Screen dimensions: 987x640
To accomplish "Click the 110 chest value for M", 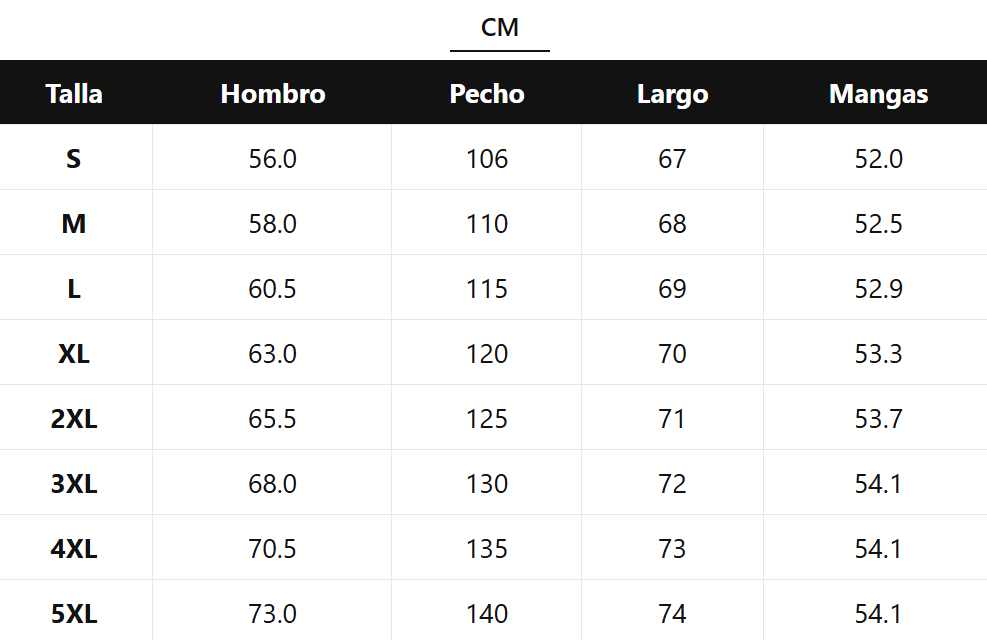I will (487, 224).
